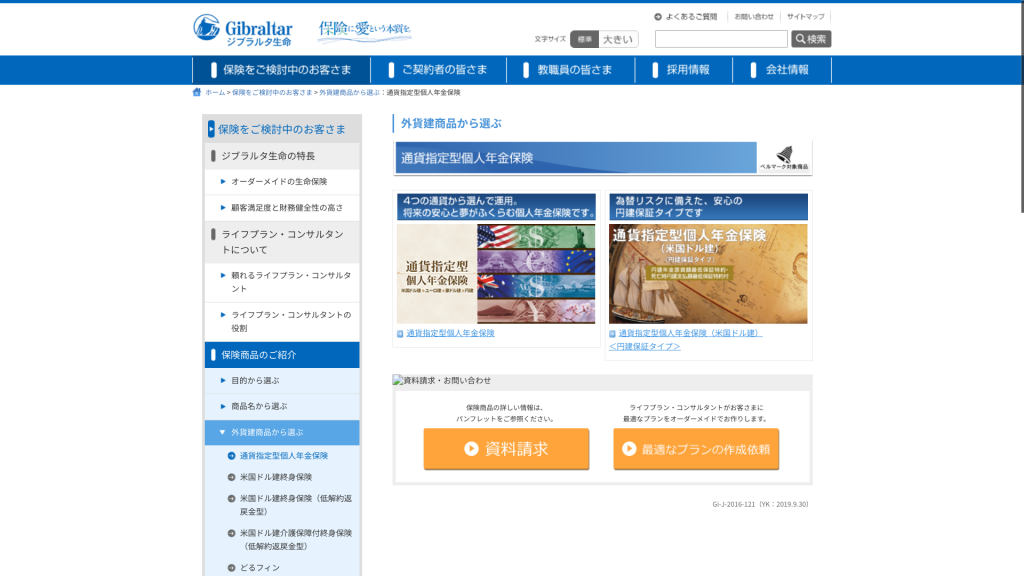The image size is (1024, 576).
Task: Select 米国ドル建終身保険 in the sidebar
Action: point(276,477)
